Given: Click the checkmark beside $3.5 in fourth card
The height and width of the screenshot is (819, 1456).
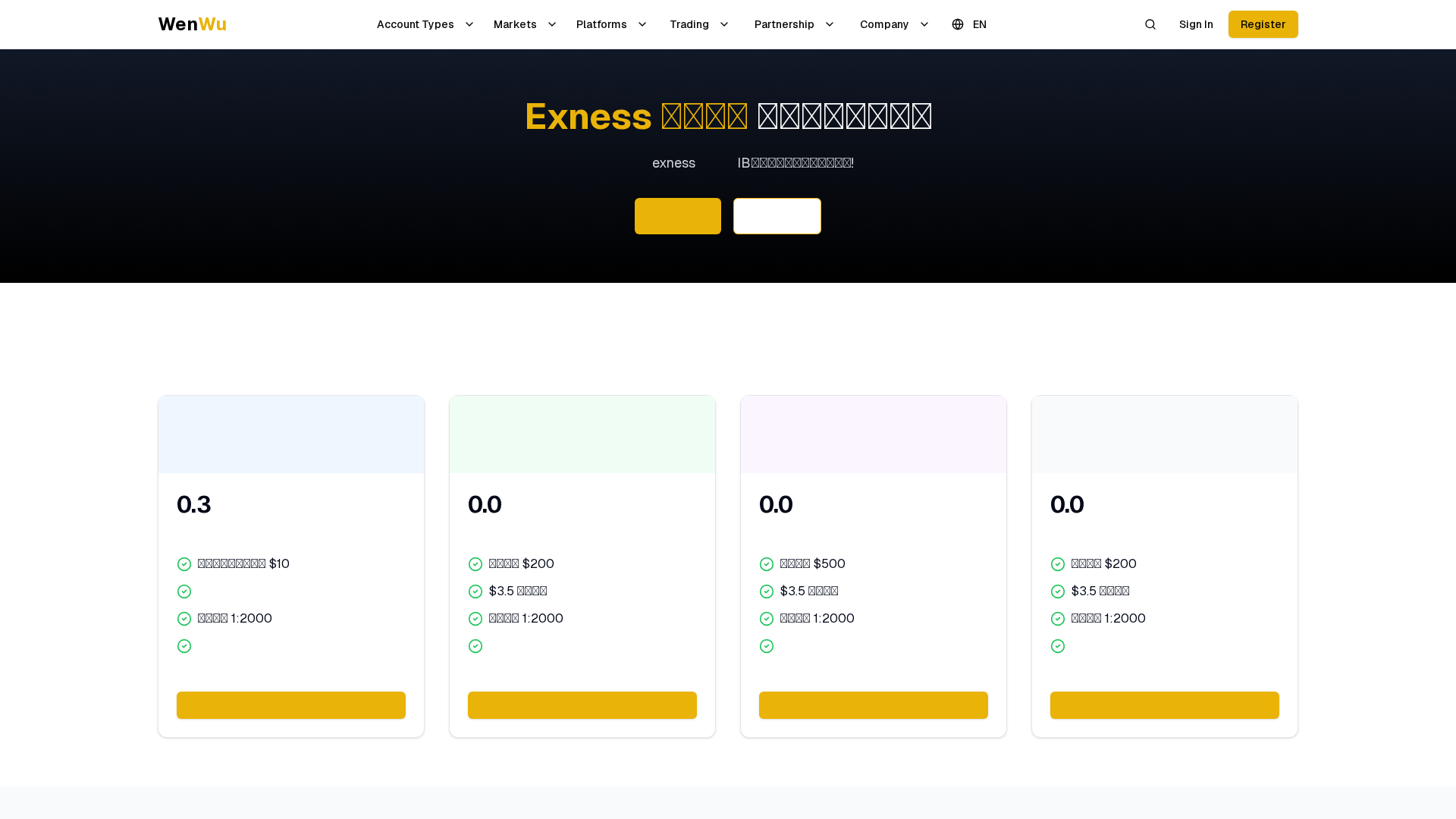Looking at the screenshot, I should coord(1058,591).
